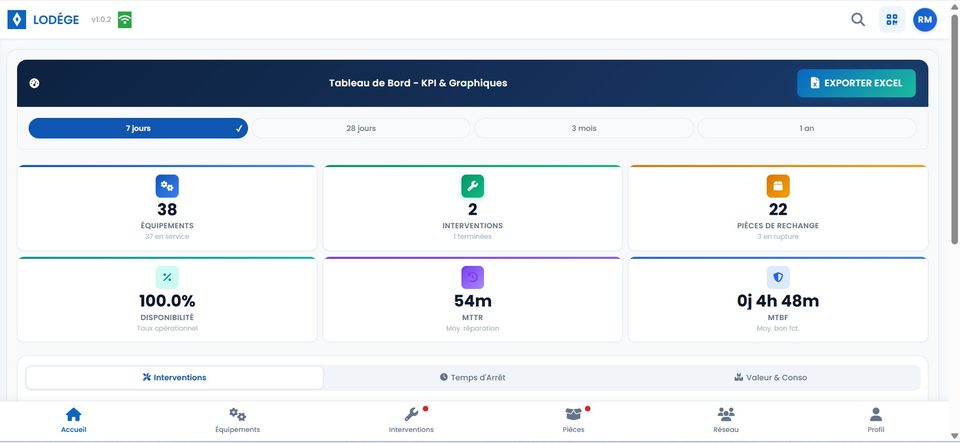Select the 1 an period

pos(807,128)
